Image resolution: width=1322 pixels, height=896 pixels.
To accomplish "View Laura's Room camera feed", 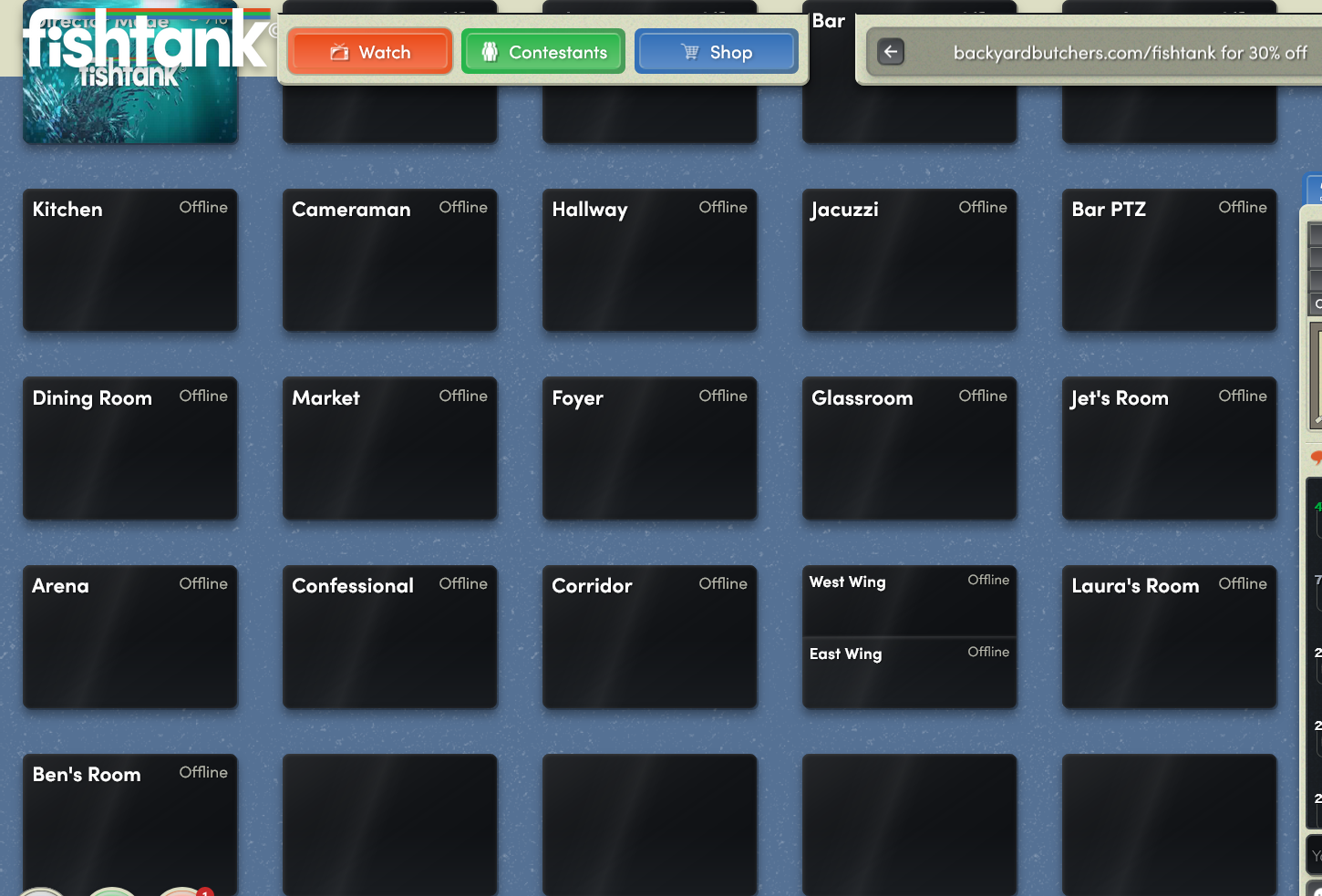I will pos(1170,637).
